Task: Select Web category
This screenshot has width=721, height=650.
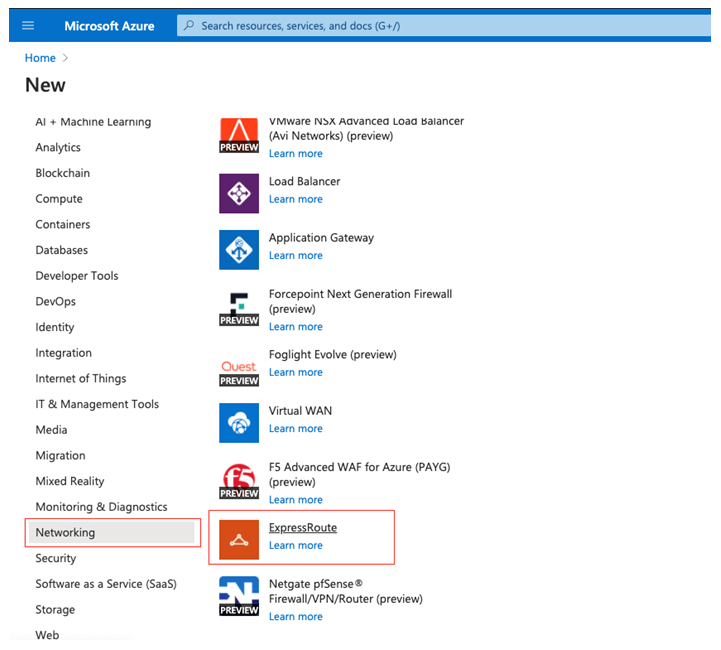Action: 47,635
